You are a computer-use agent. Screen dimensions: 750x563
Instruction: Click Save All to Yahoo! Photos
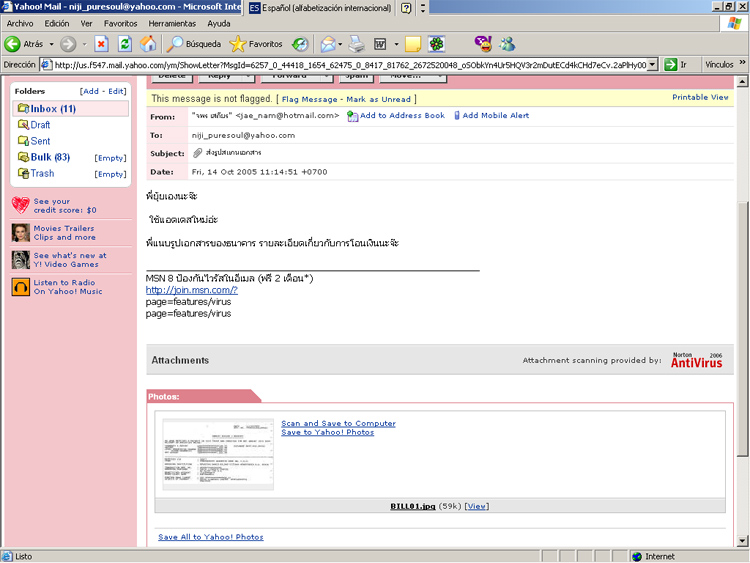[x=211, y=537]
